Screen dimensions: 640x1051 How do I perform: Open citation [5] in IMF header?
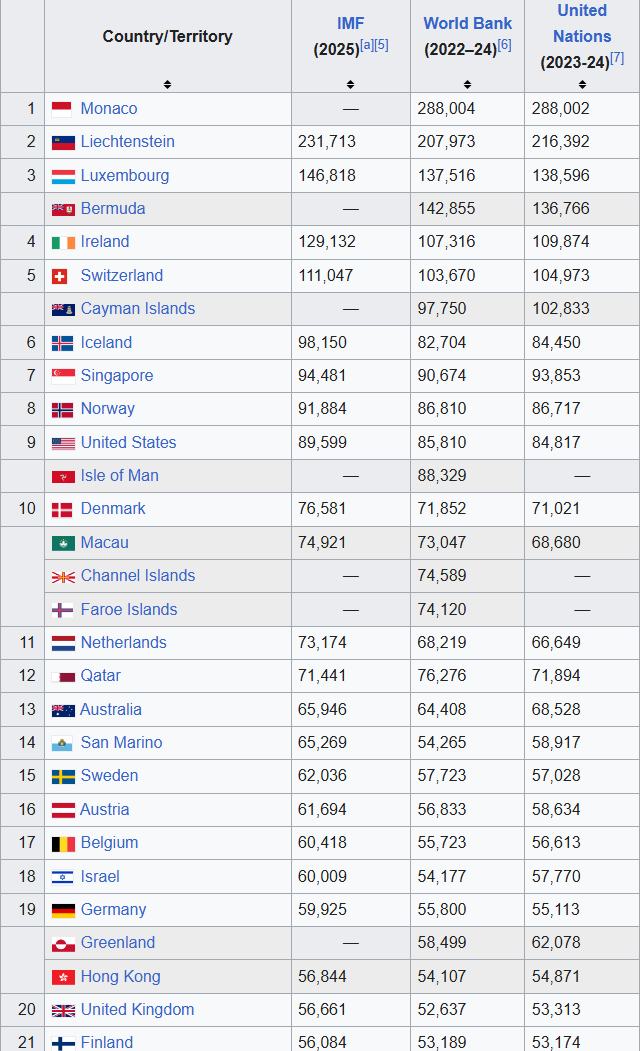pyautogui.click(x=381, y=46)
